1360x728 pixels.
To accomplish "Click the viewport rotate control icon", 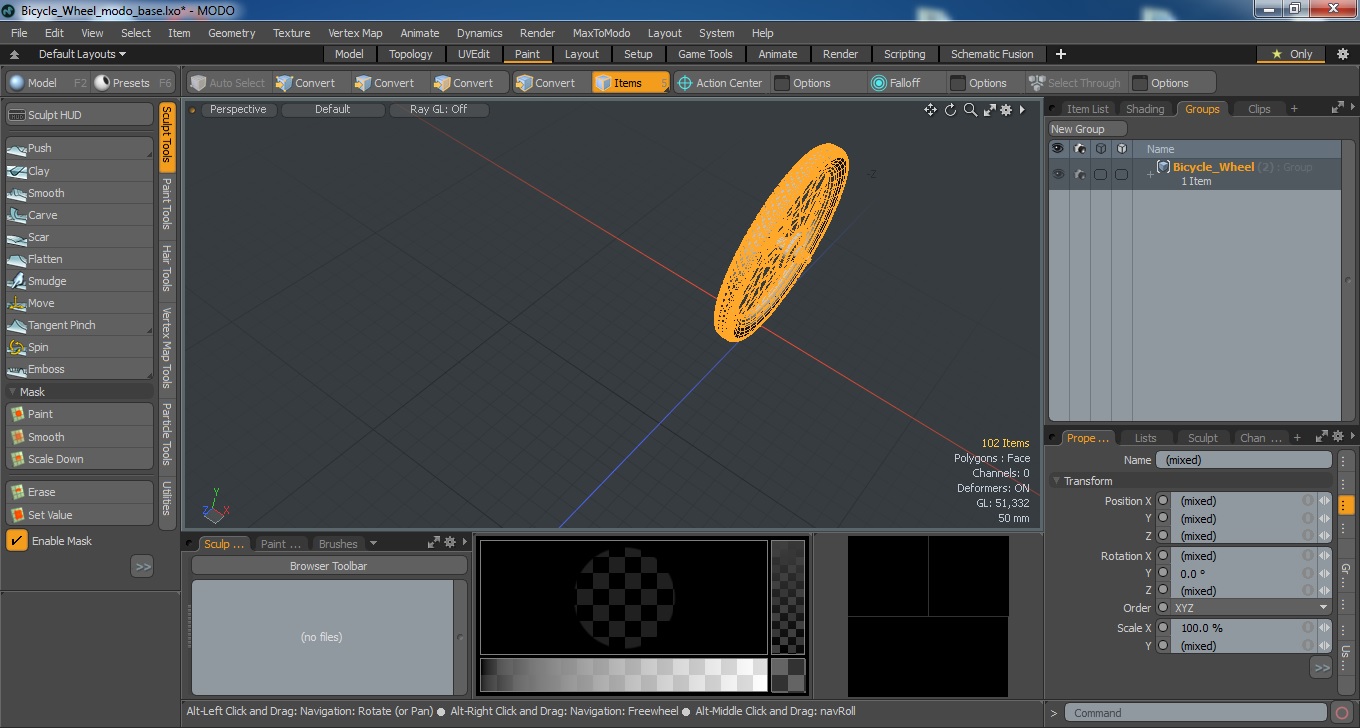I will pos(951,110).
